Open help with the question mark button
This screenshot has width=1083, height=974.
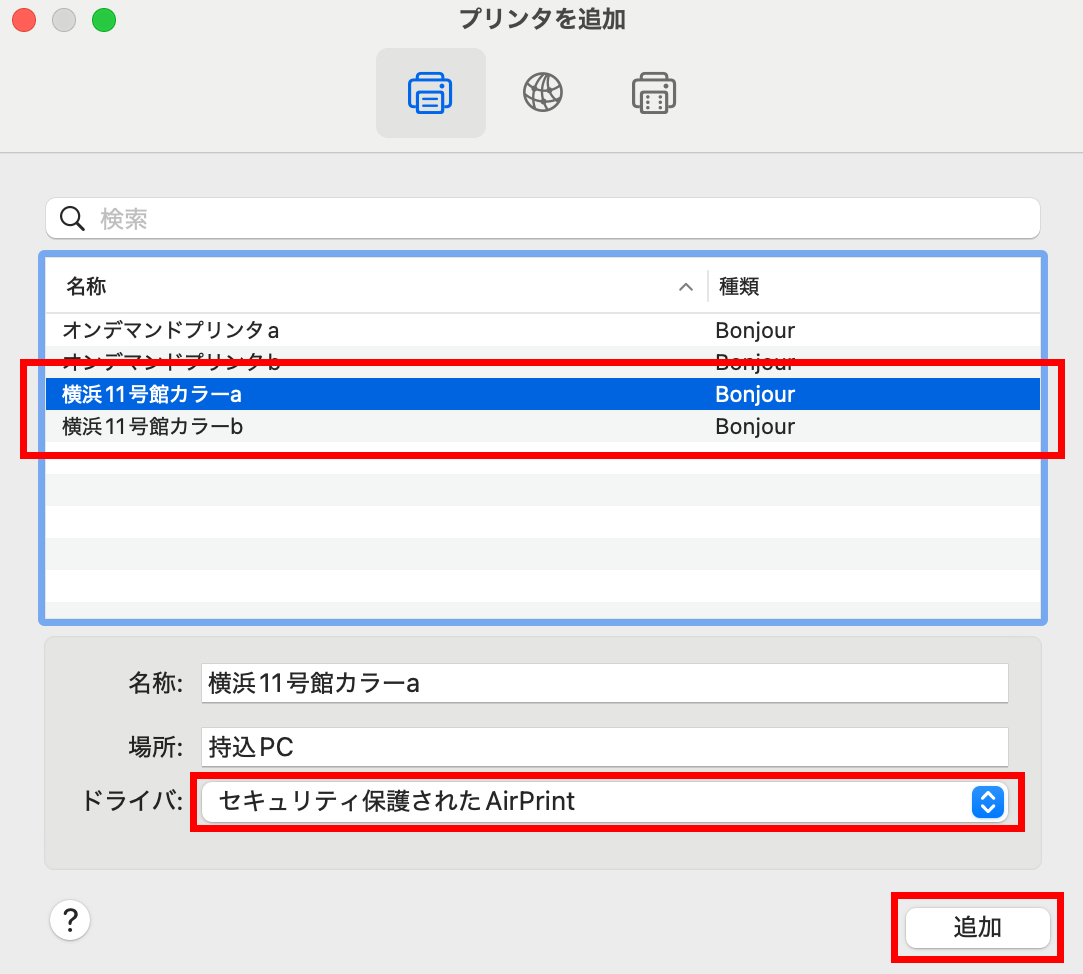click(70, 920)
